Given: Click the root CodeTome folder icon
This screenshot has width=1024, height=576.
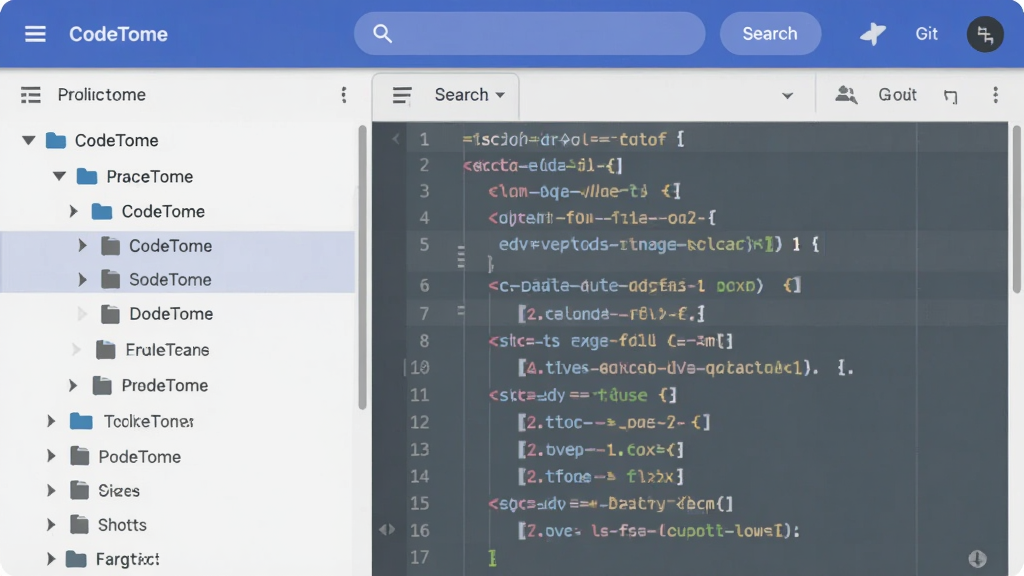Looking at the screenshot, I should point(56,140).
